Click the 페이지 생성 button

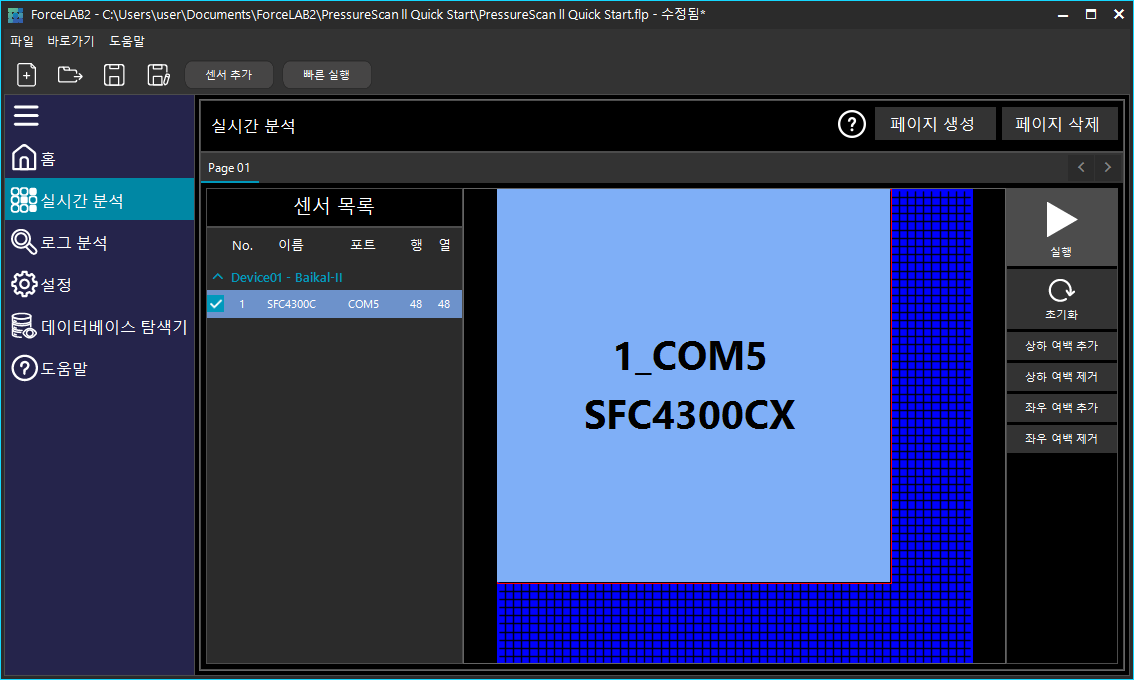(934, 124)
